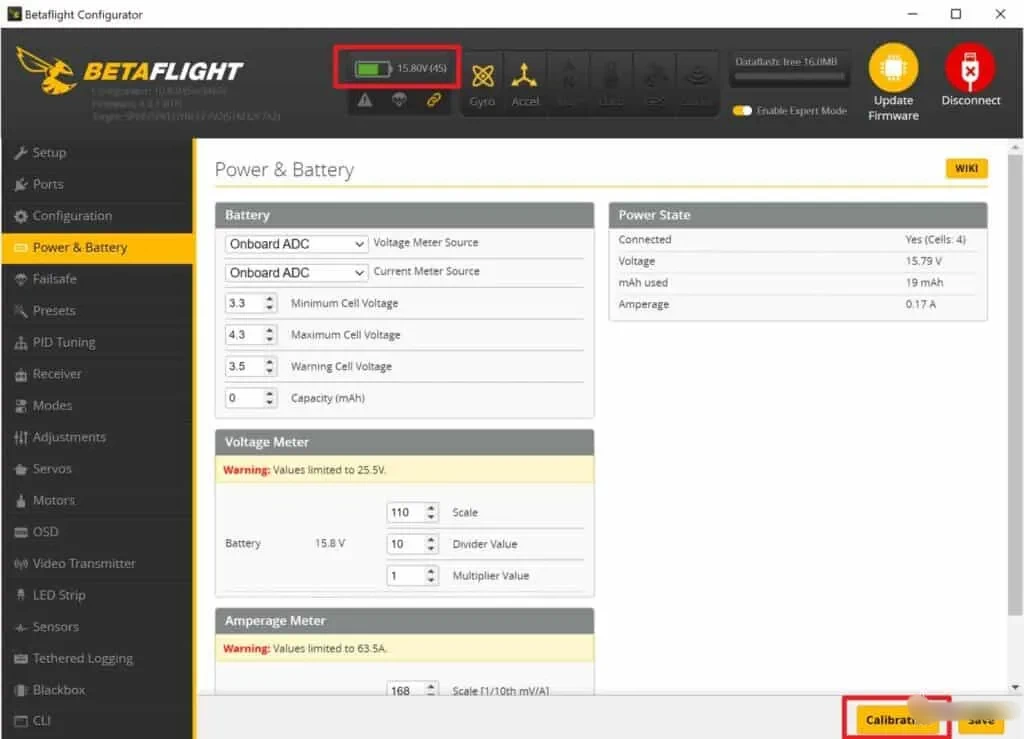The image size is (1024, 739).
Task: Open the Modes tab
Action: tap(98, 405)
